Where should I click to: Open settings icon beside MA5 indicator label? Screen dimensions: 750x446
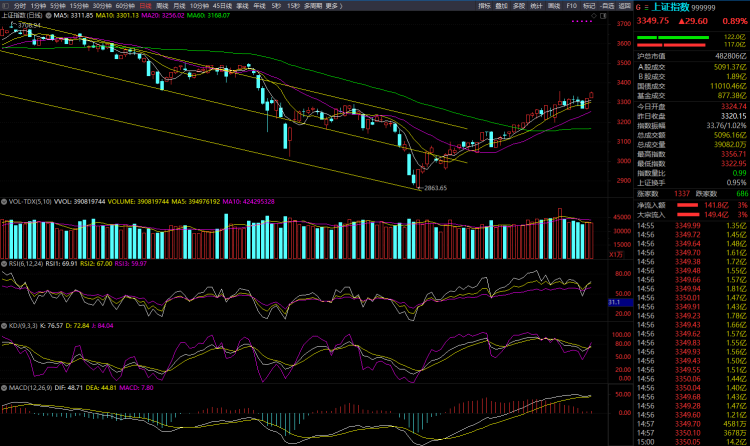tap(49, 17)
